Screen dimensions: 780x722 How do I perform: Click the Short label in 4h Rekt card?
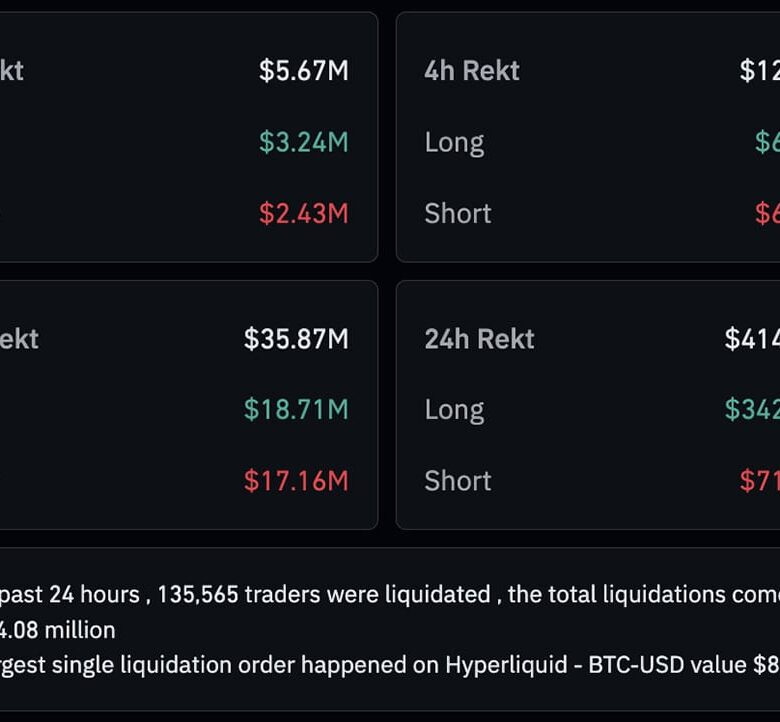(457, 213)
